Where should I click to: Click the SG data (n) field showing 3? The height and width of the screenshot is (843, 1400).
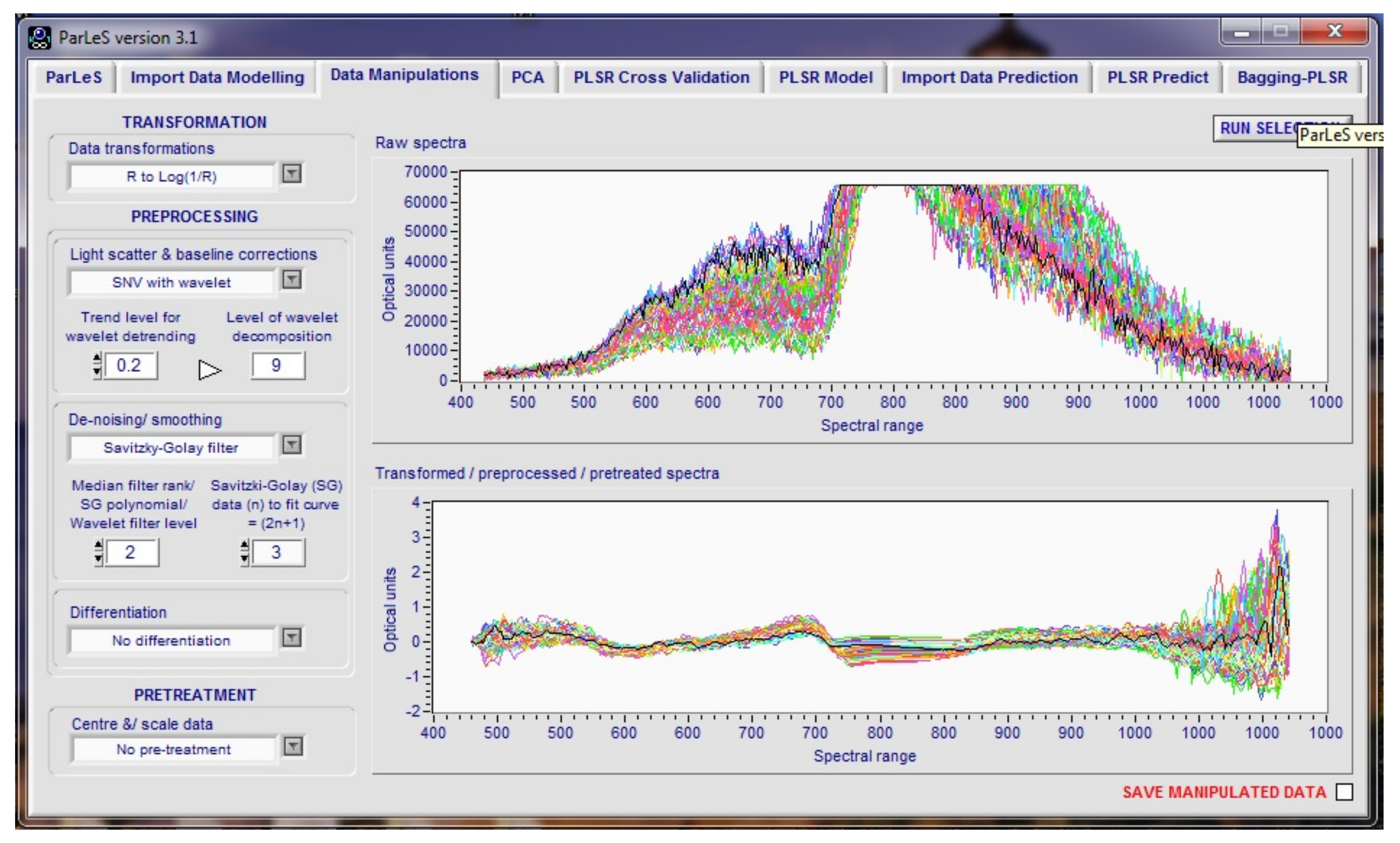[278, 552]
